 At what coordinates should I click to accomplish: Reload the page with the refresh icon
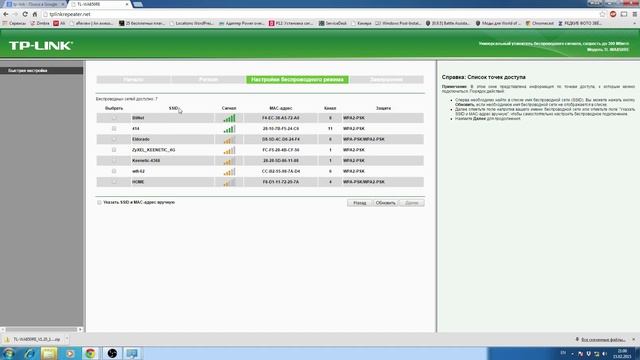pyautogui.click(x=25, y=14)
